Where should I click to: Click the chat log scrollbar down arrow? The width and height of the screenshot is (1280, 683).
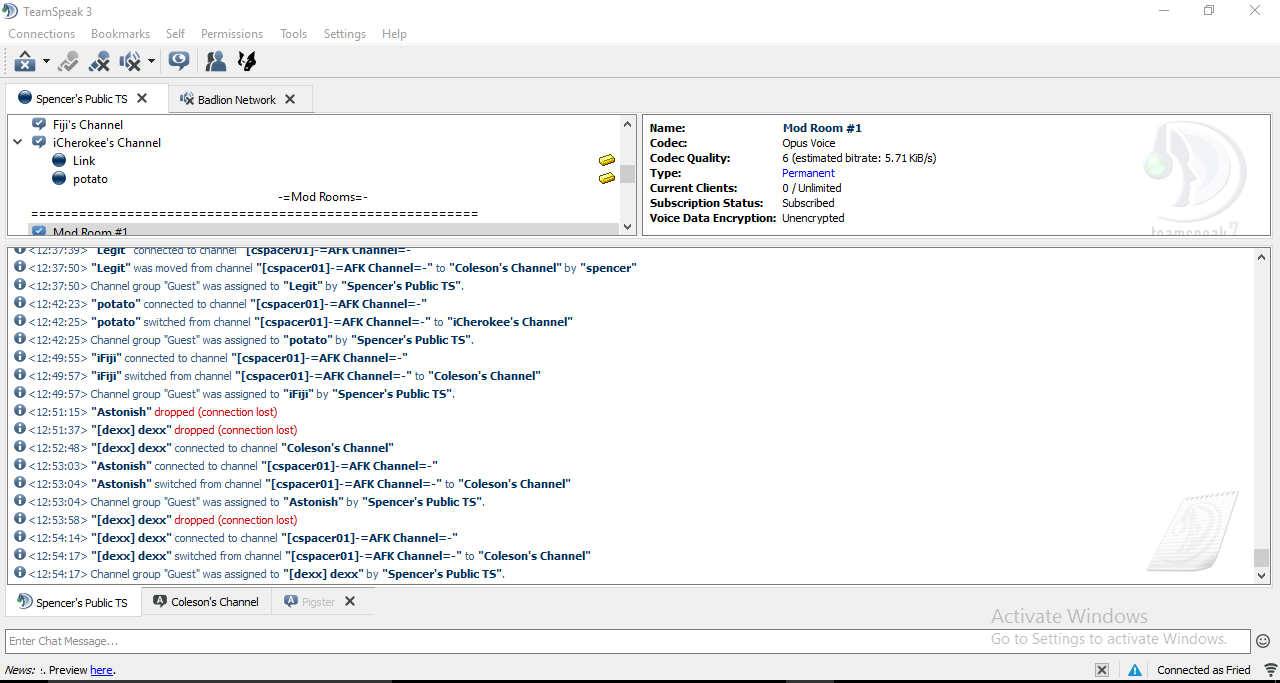tap(1261, 575)
